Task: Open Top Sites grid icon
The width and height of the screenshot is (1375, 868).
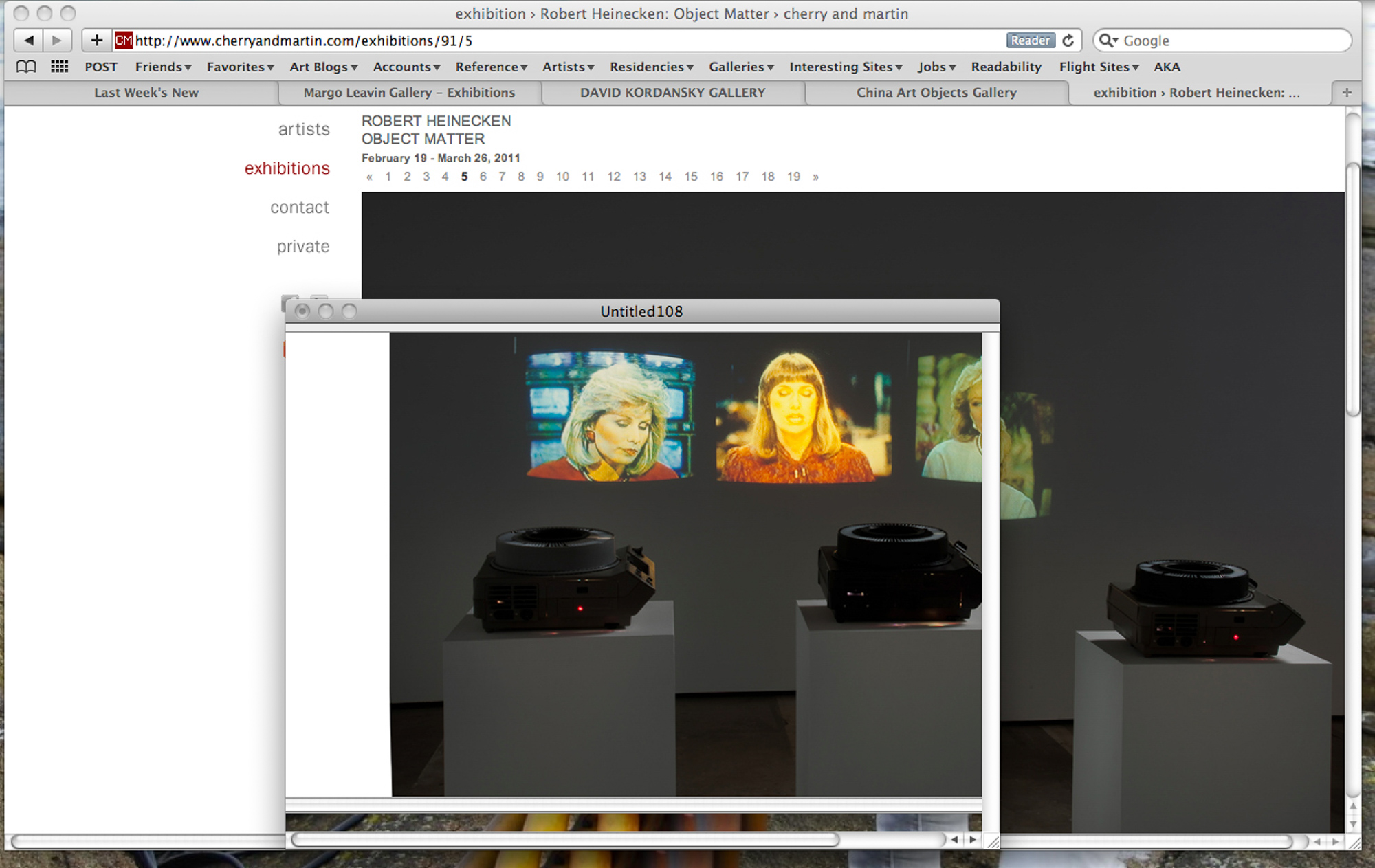Action: click(60, 67)
